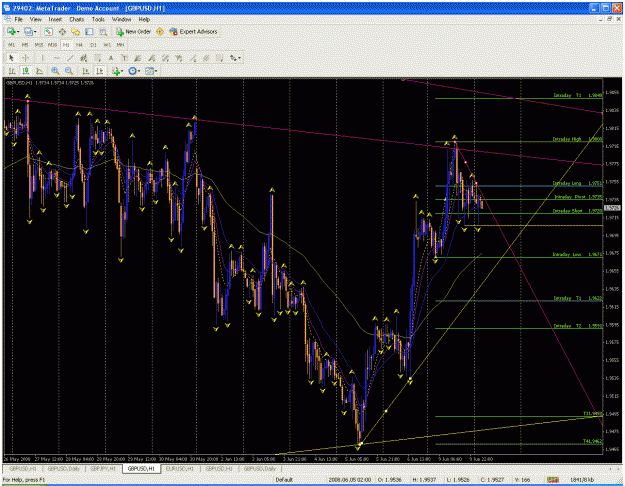Image resolution: width=625 pixels, height=486 pixels.
Task: Select the Crosshair tool
Action: 25,58
